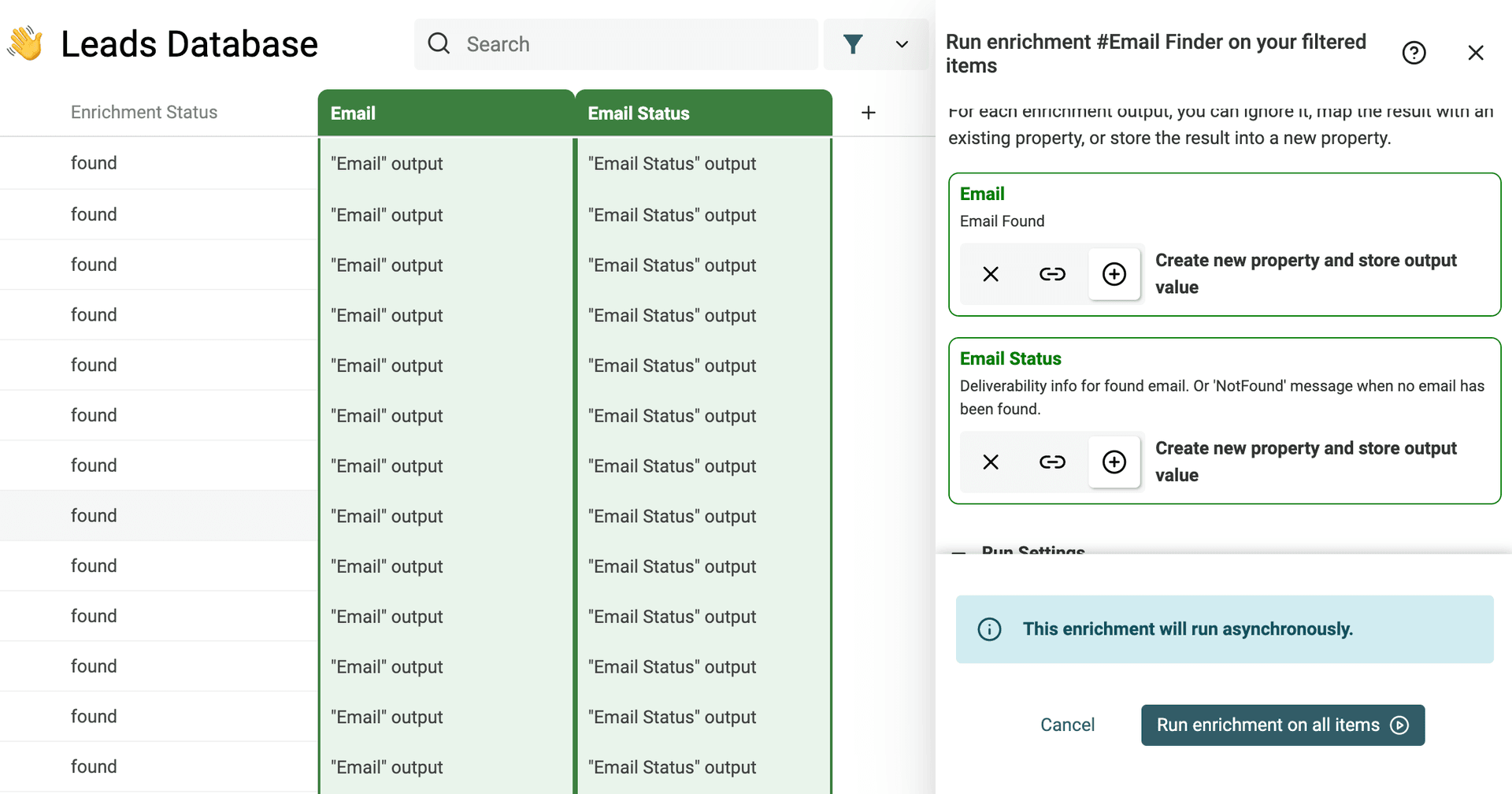
Task: Select create new property for Email output
Action: (1114, 274)
